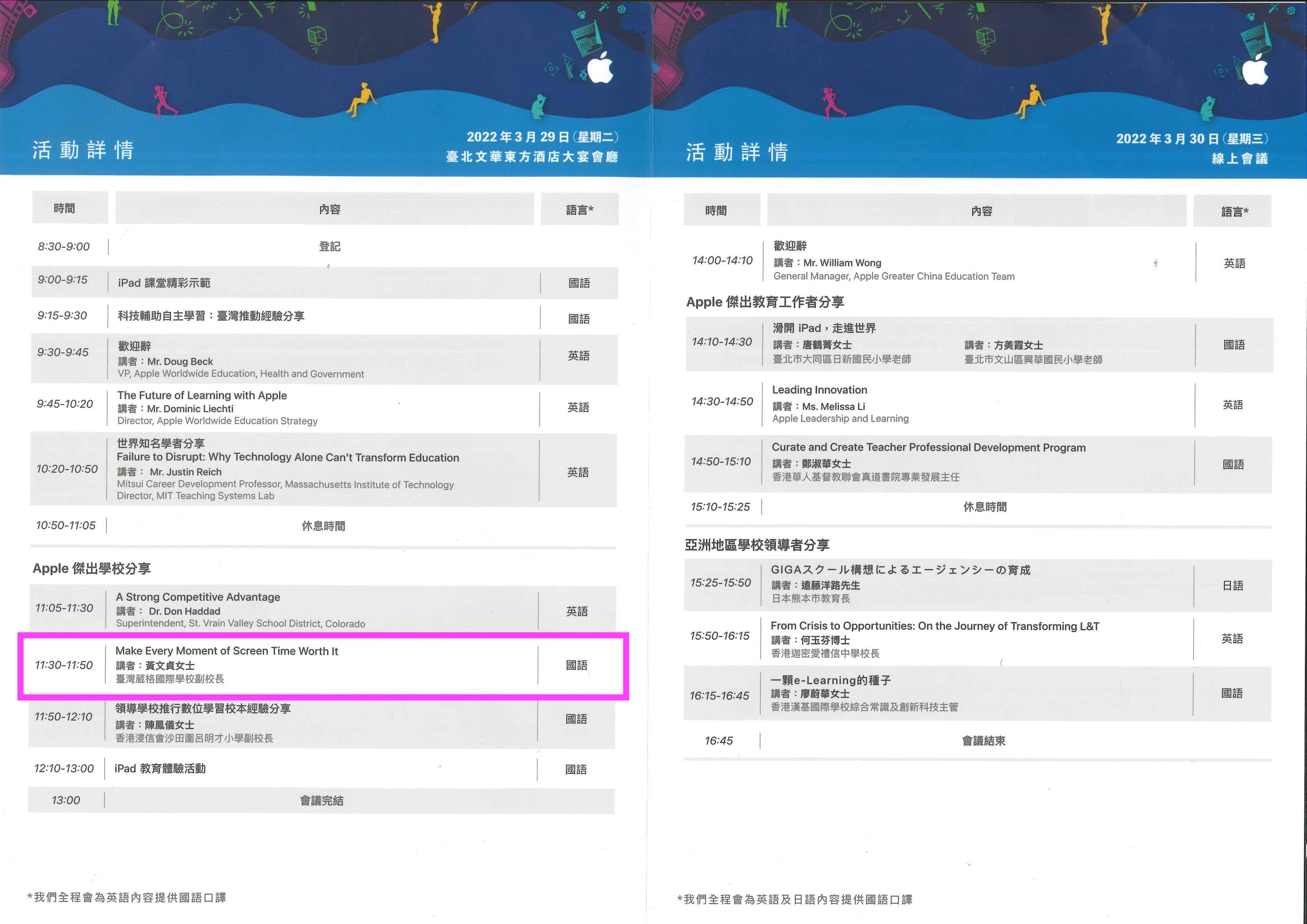This screenshot has width=1307, height=924.
Task: Click speaker name Mr. Justin Reich
Action: [185, 472]
